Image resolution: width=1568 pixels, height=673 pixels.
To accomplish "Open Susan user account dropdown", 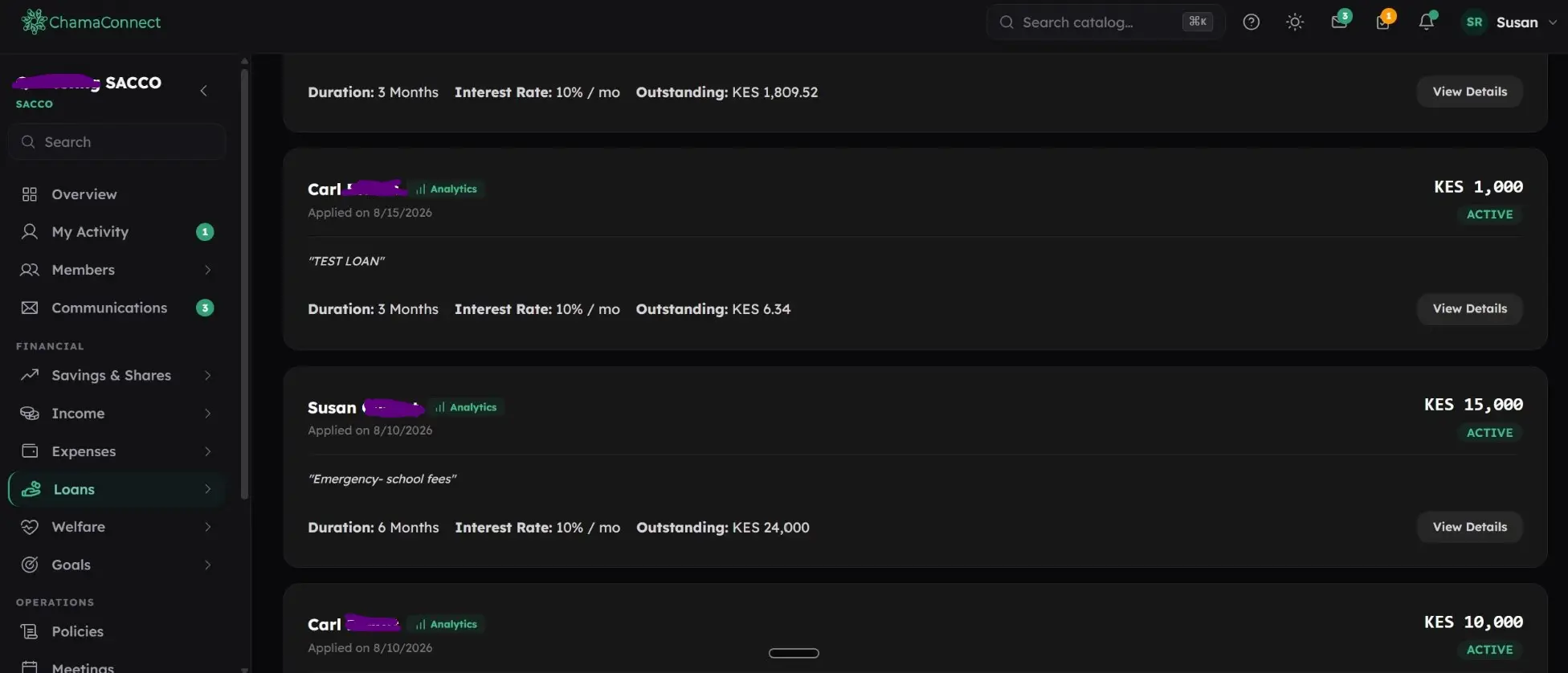I will point(1509,22).
